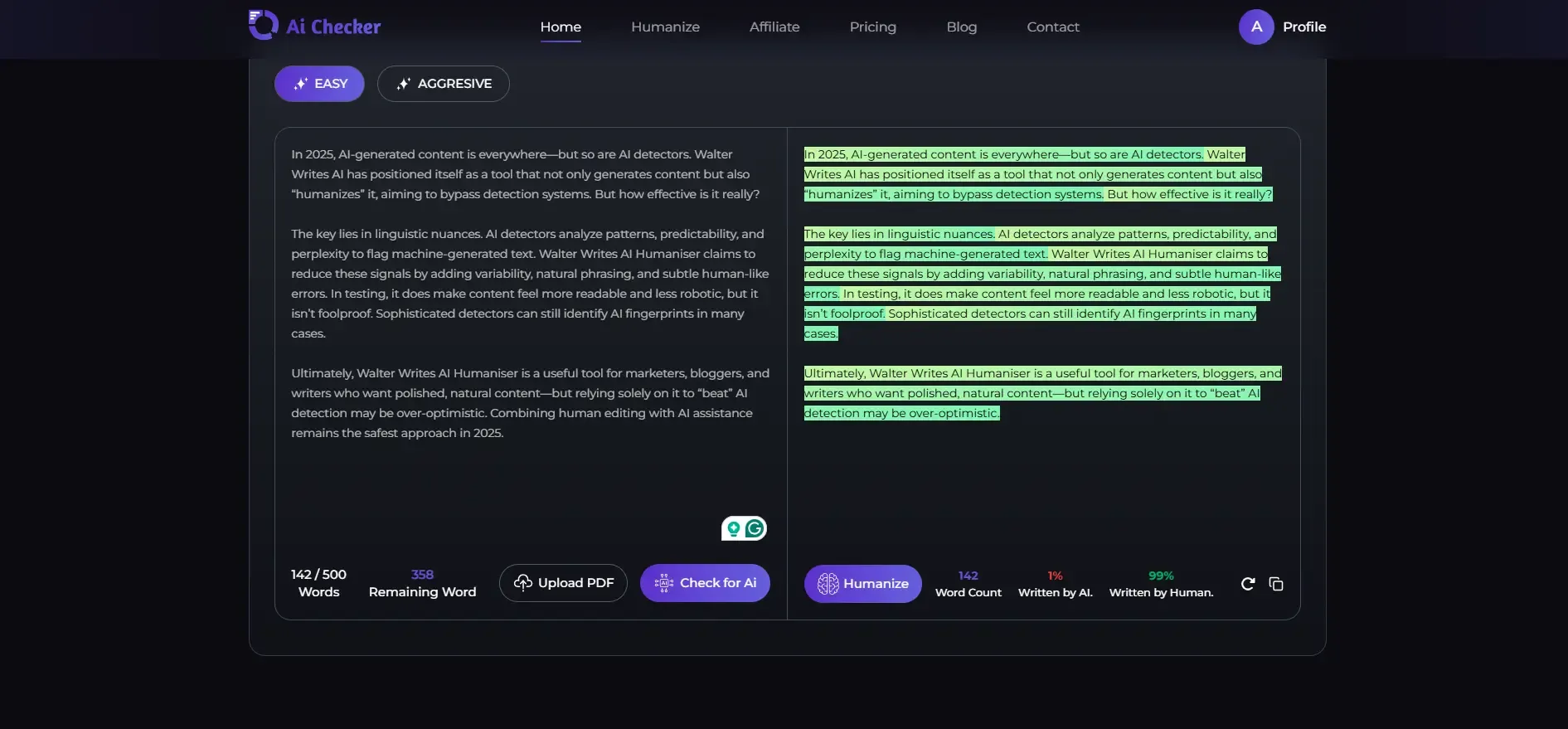Open the Profile text link
The width and height of the screenshot is (1568, 729).
(1303, 27)
